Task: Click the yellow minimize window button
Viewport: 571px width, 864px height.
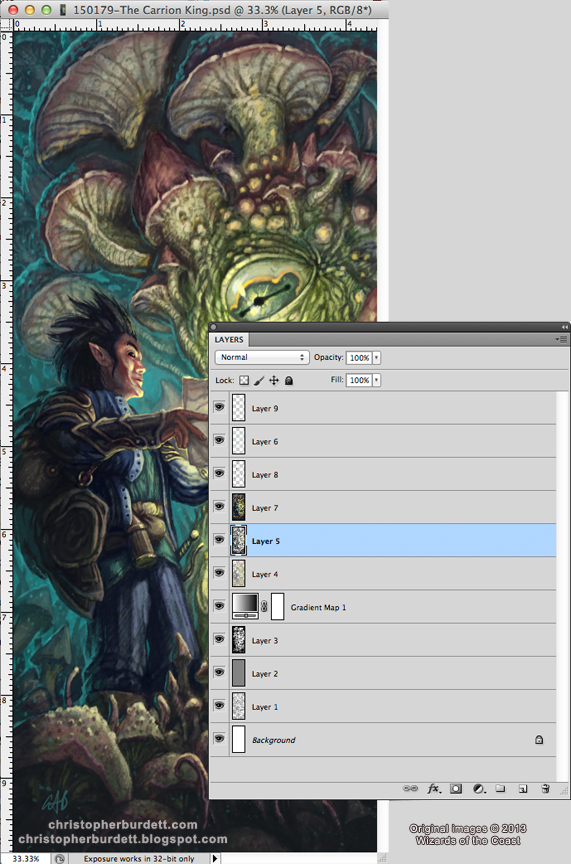Action: (30, 10)
